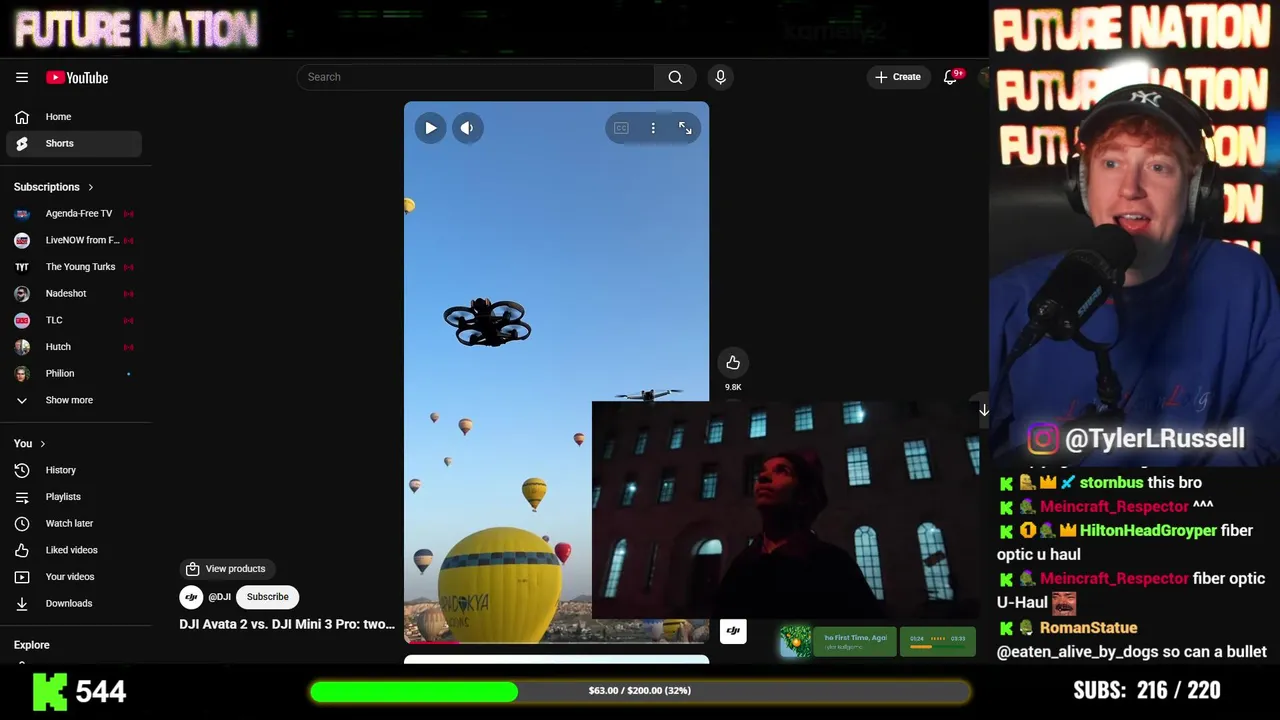Expand the You section arrow
Image resolution: width=1280 pixels, height=720 pixels.
[43, 444]
